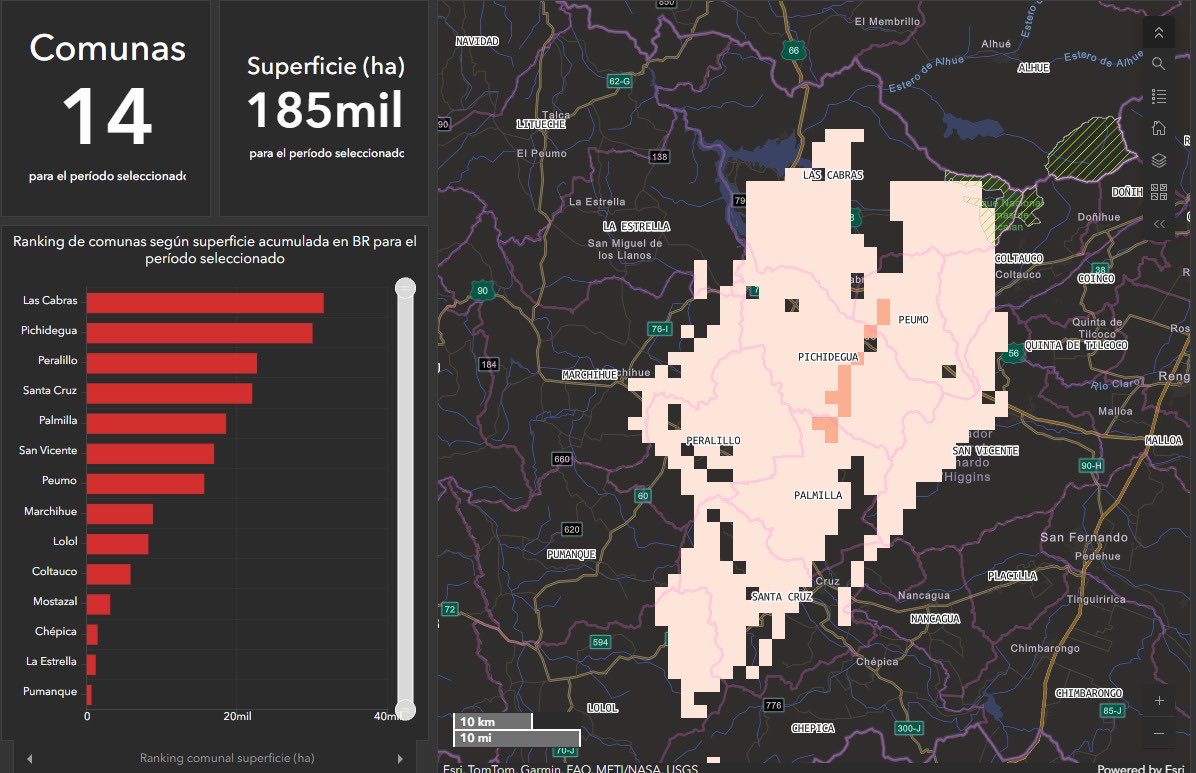
Task: Select the Santa Cruz ranking bar
Action: click(x=169, y=393)
